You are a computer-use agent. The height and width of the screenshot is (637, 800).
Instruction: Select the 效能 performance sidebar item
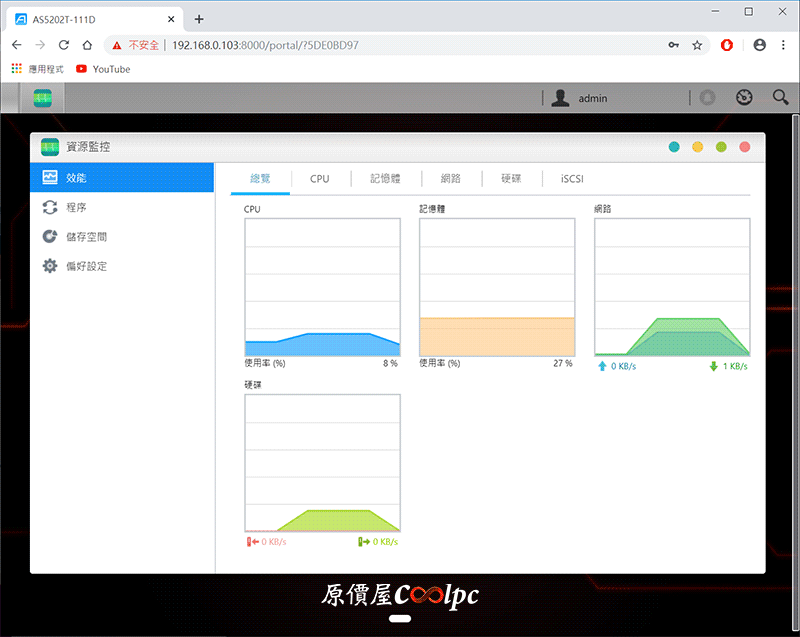pyautogui.click(x=122, y=177)
